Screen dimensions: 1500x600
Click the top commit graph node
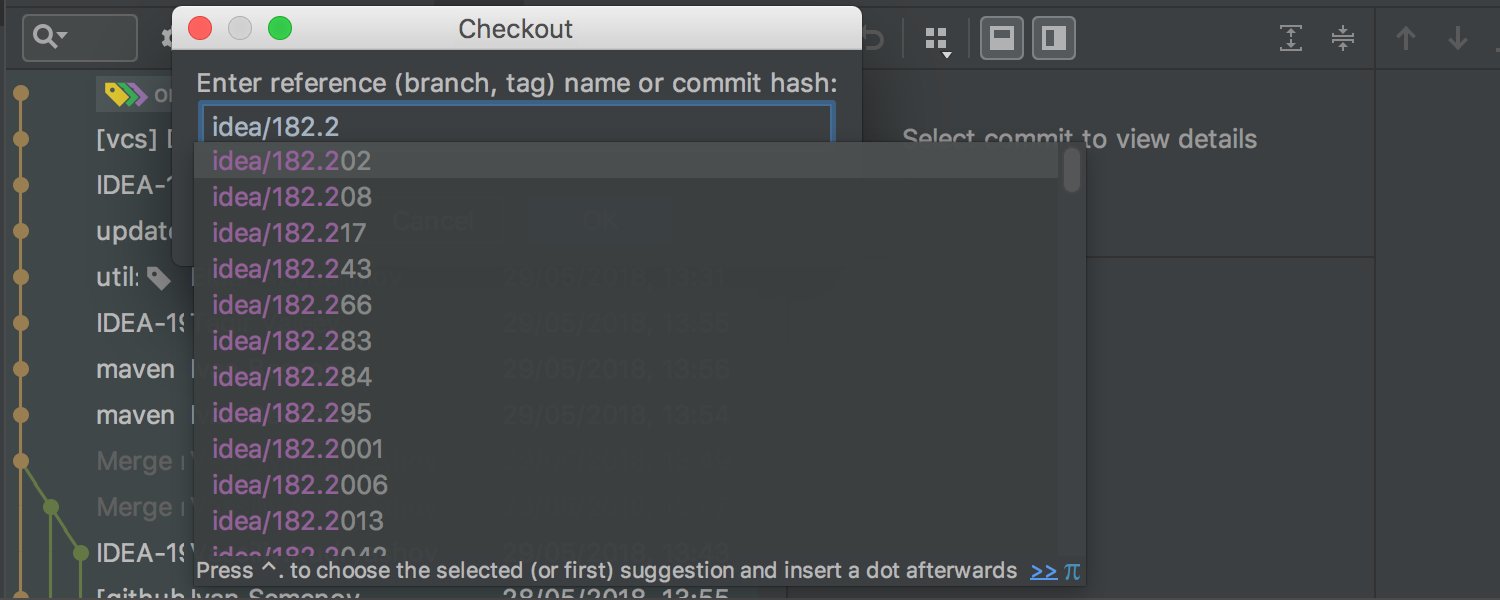21,95
